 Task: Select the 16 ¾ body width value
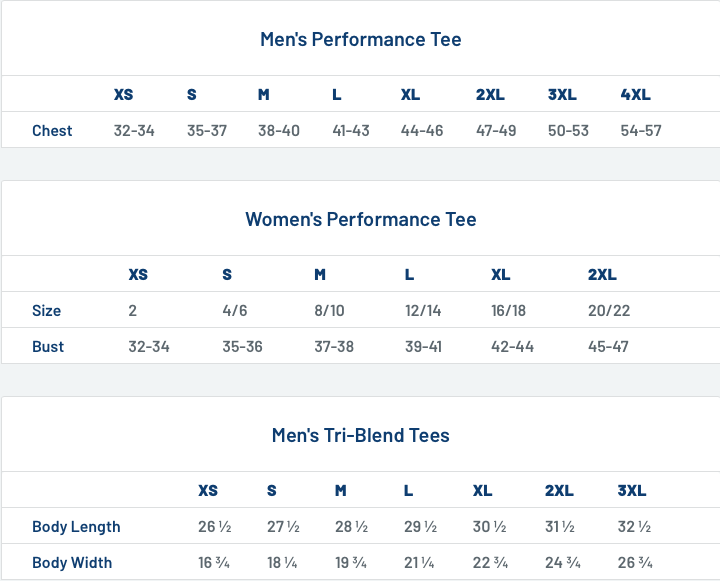click(214, 563)
